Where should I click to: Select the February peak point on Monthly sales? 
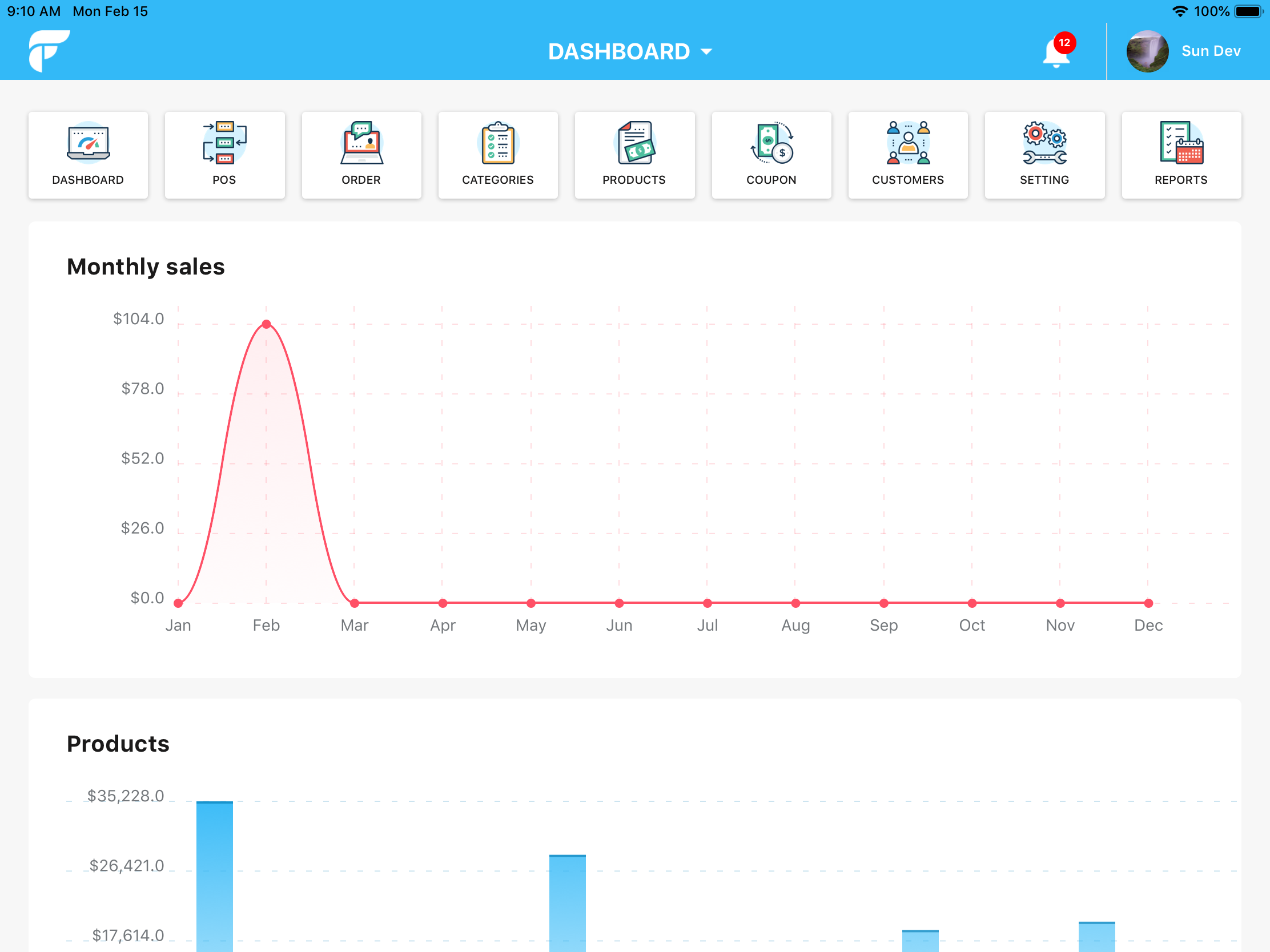[x=267, y=324]
